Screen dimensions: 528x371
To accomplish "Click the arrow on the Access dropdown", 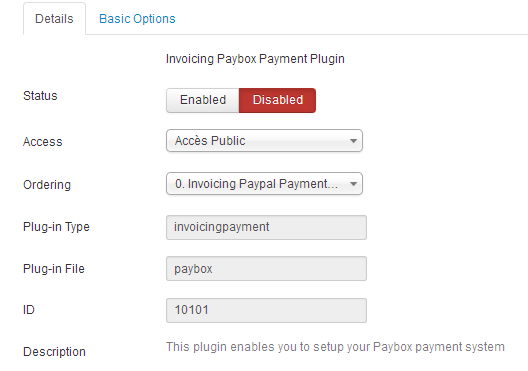I will pyautogui.click(x=353, y=141).
